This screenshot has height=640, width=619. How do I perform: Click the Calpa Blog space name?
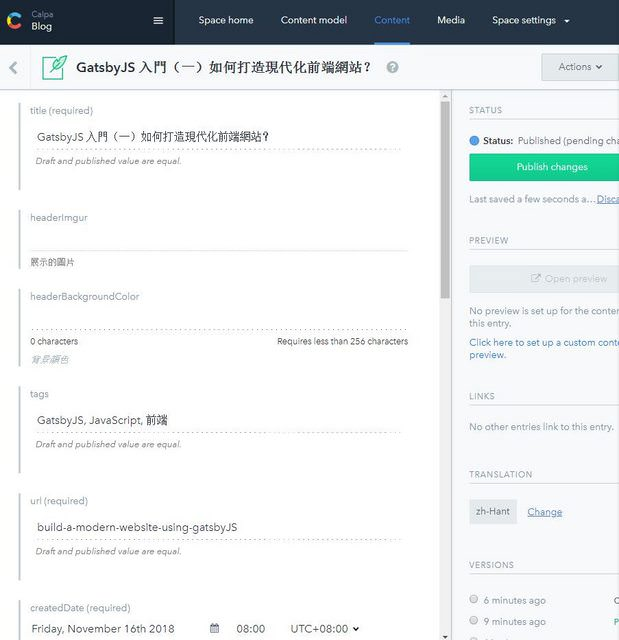click(x=42, y=21)
